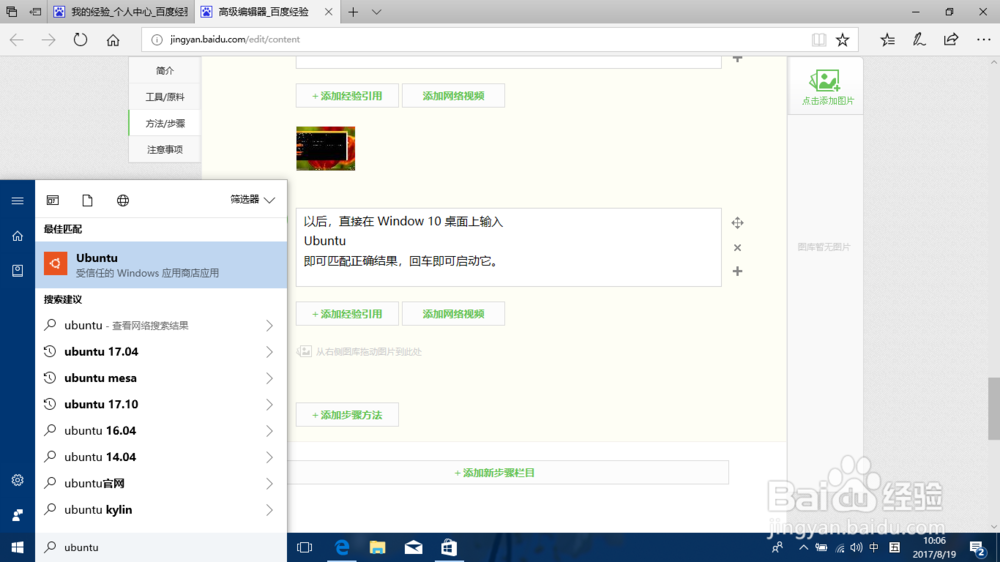
Task: Open settings gear in search sidebar
Action: pos(17,480)
